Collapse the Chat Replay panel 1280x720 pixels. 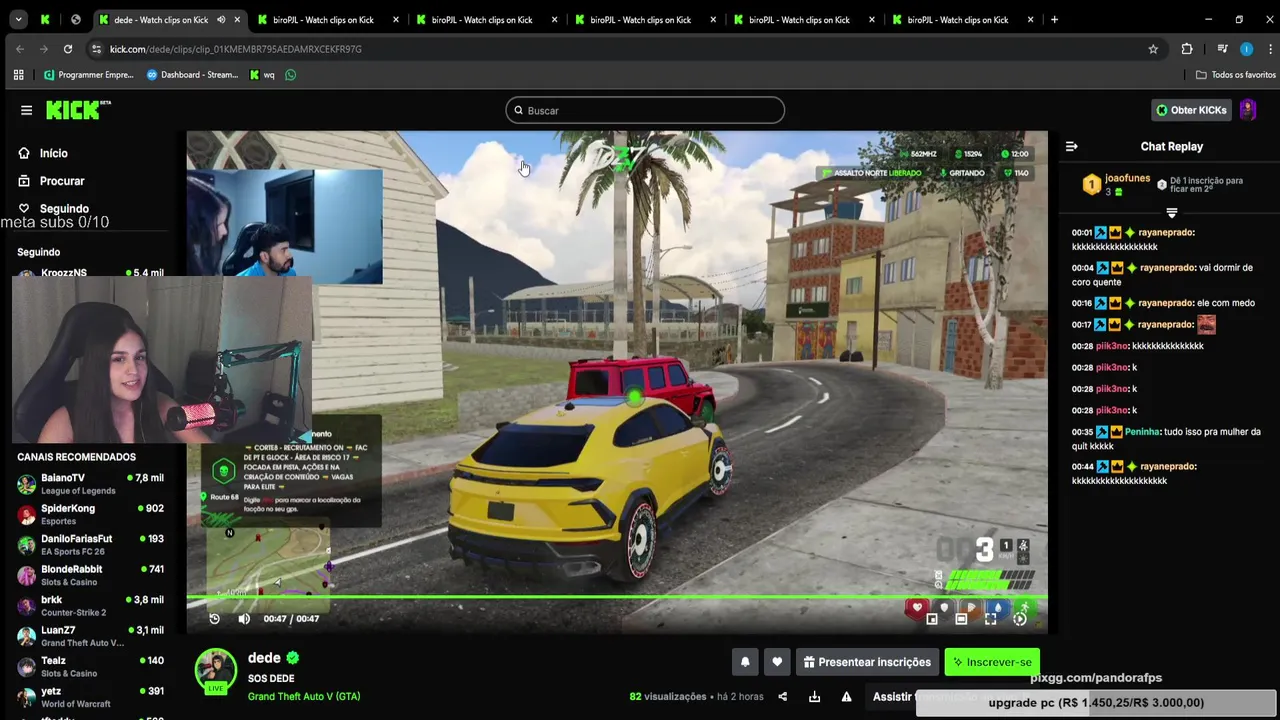click(1071, 146)
